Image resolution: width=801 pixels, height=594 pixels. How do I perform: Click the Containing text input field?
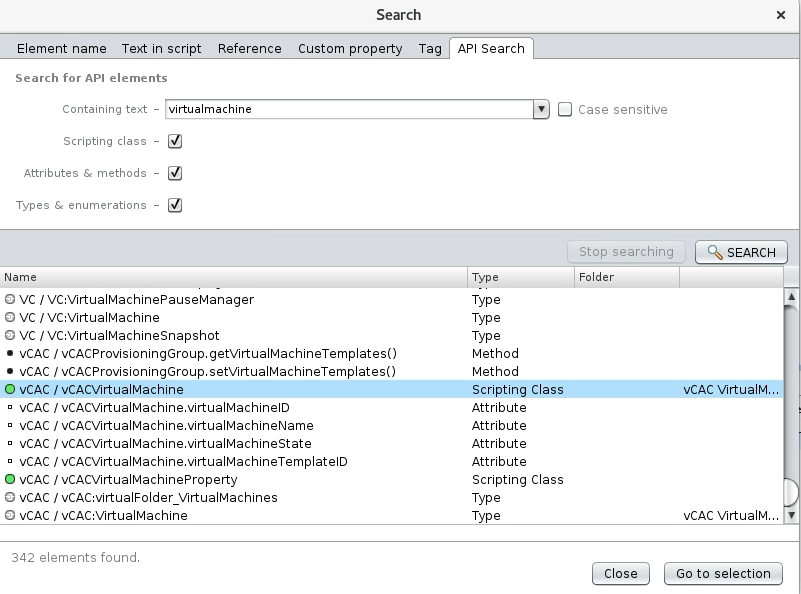point(349,109)
